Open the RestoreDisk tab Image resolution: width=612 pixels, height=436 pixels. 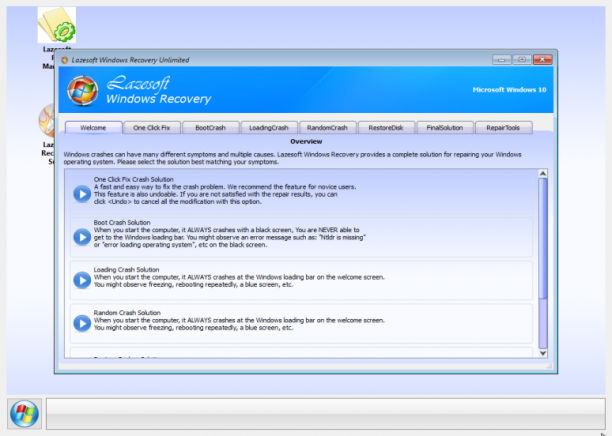386,128
